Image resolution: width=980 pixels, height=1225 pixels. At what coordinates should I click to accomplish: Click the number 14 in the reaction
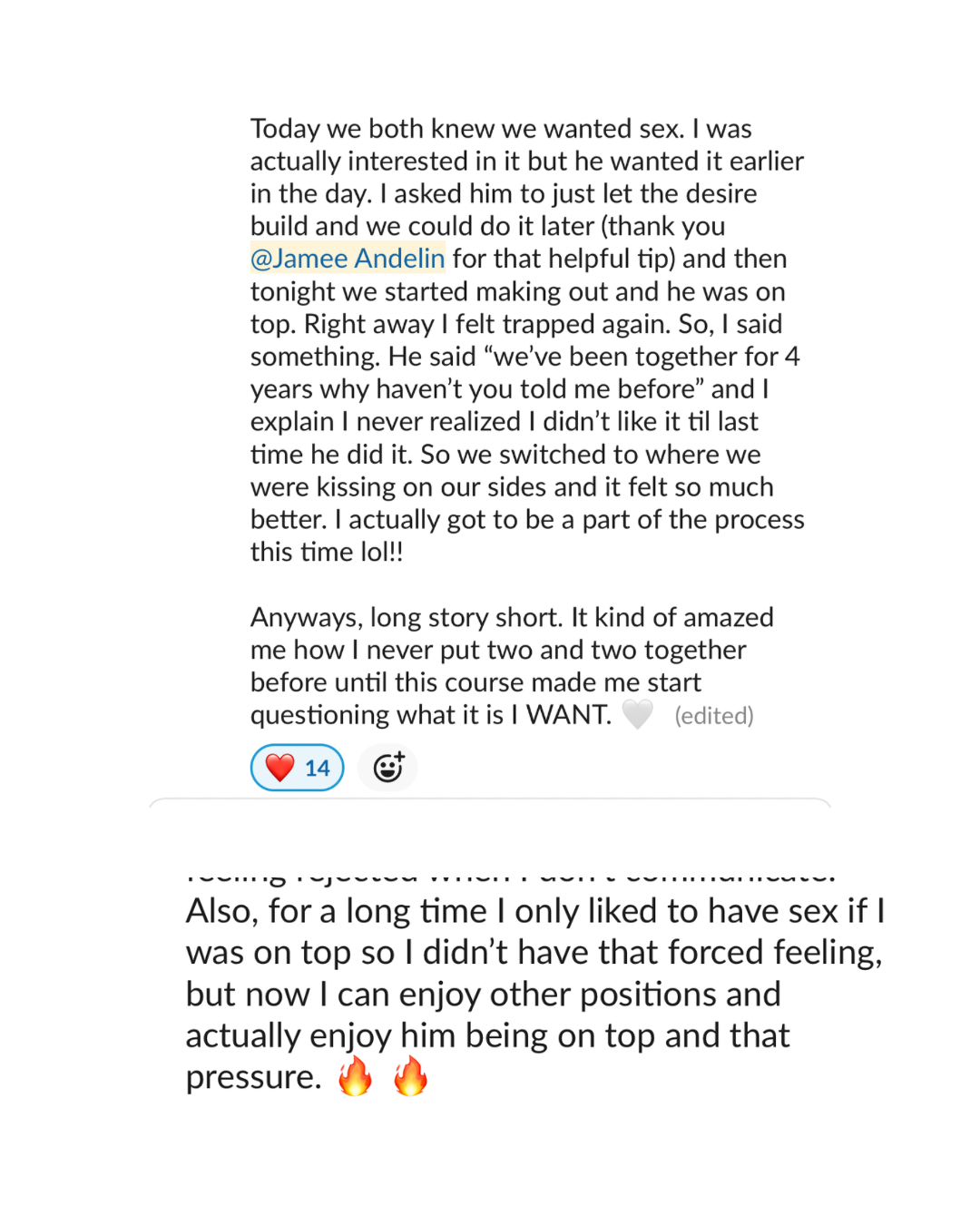click(x=317, y=769)
